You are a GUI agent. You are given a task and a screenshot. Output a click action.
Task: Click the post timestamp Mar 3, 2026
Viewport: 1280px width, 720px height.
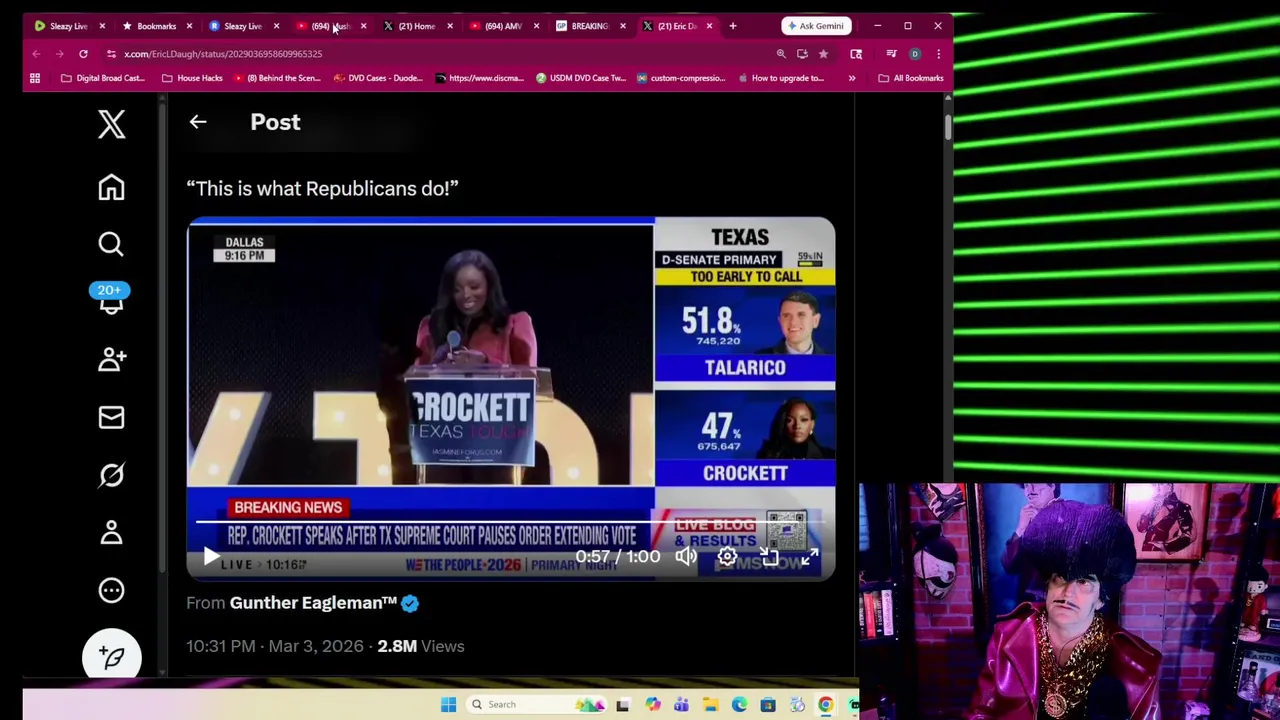[275, 646]
